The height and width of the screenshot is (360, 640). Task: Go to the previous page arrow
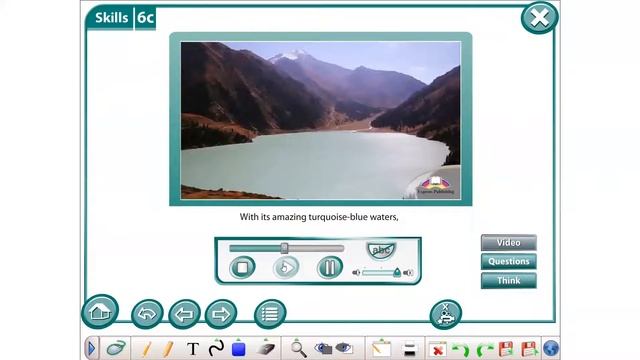[184, 314]
